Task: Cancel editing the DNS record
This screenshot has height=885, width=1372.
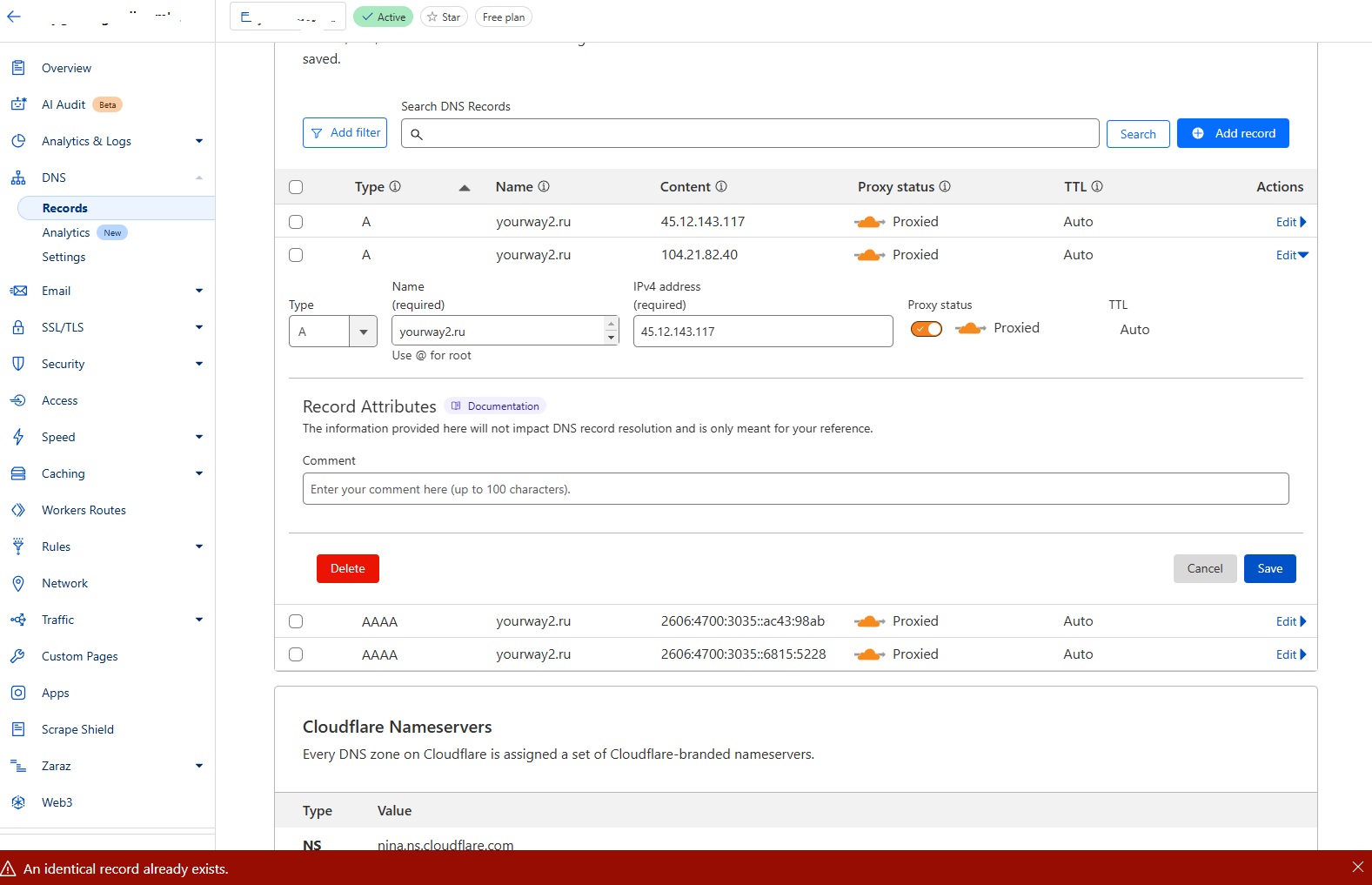Action: tap(1205, 568)
